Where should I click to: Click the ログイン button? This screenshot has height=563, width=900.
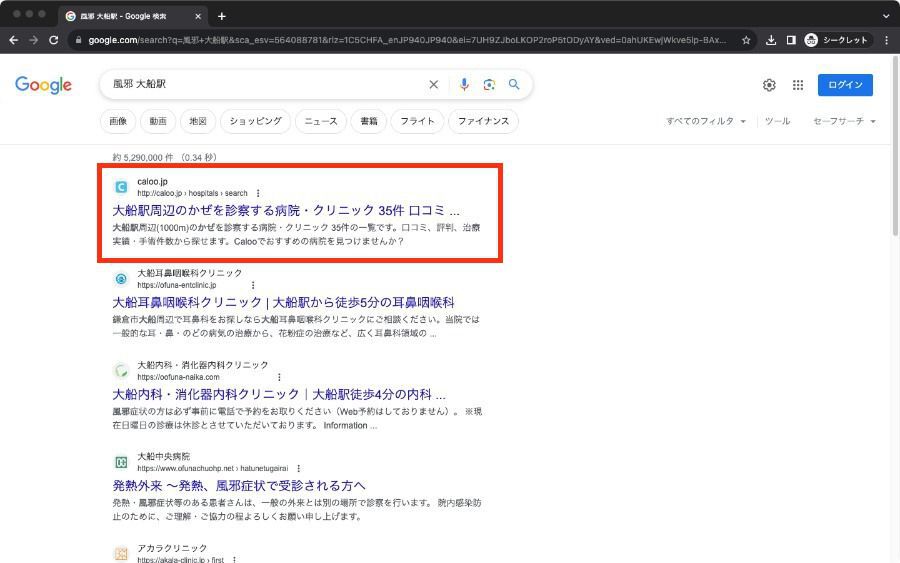(844, 85)
